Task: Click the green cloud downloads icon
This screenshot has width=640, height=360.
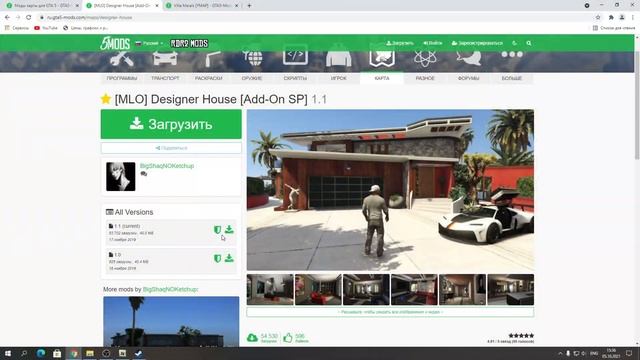Action: point(252,338)
